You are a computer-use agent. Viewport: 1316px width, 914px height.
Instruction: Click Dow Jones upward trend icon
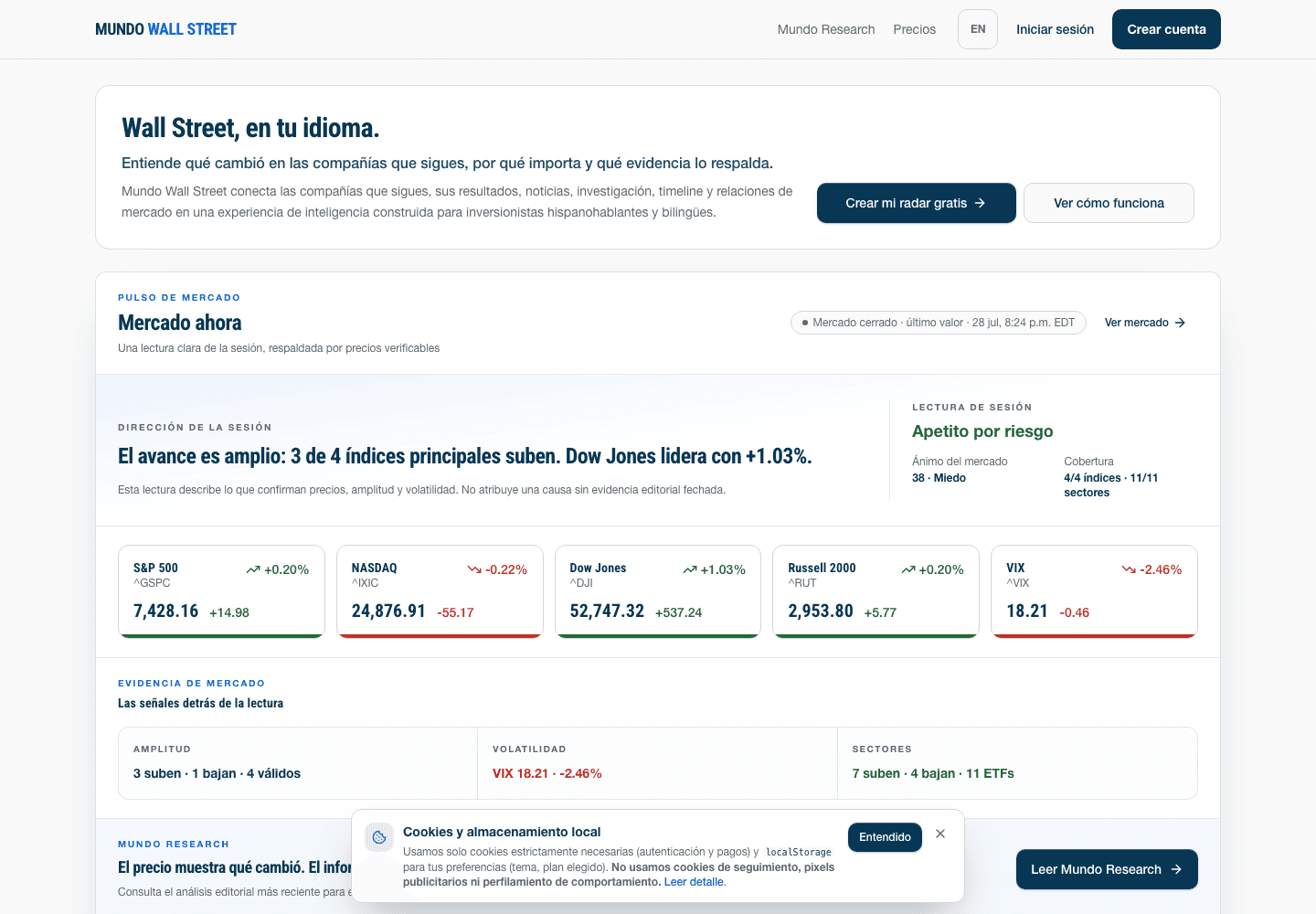[690, 569]
